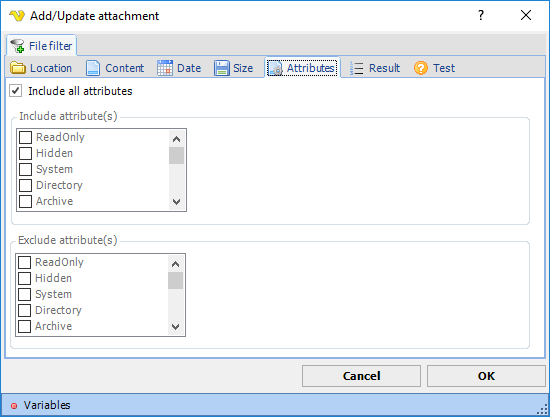Viewport: 550px width, 417px height.
Task: Click the help question mark button
Action: (481, 15)
